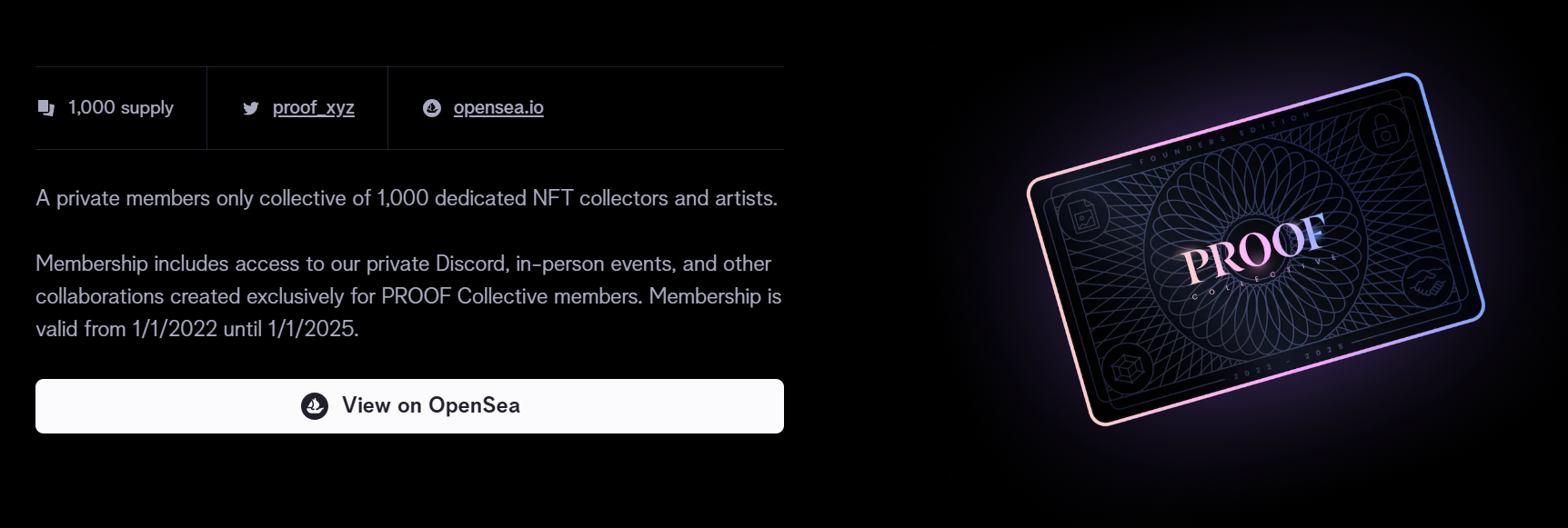Select the picture-frame icon on the card's left edge
Viewport: 1568px width, 528px height.
(1084, 218)
